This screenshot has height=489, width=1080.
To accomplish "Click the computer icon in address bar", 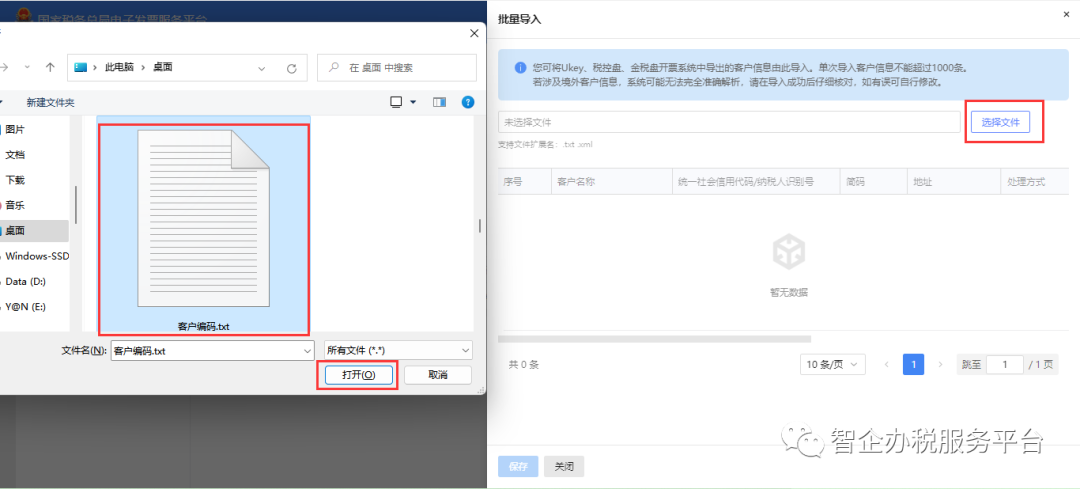I will [81, 67].
